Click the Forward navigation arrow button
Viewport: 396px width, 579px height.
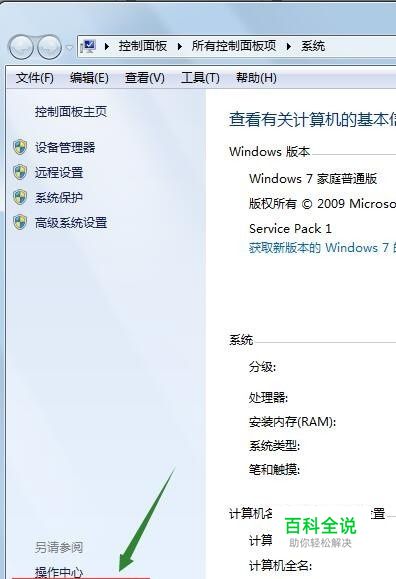tap(50, 47)
